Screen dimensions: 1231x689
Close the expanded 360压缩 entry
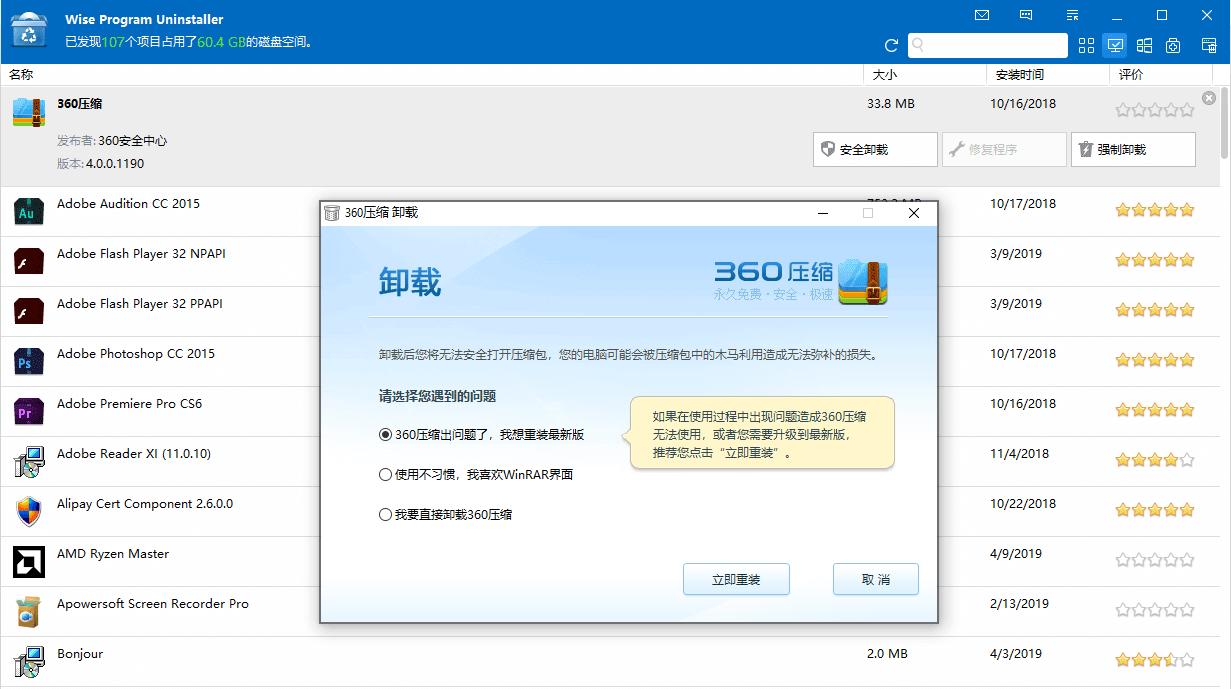pyautogui.click(x=1209, y=98)
